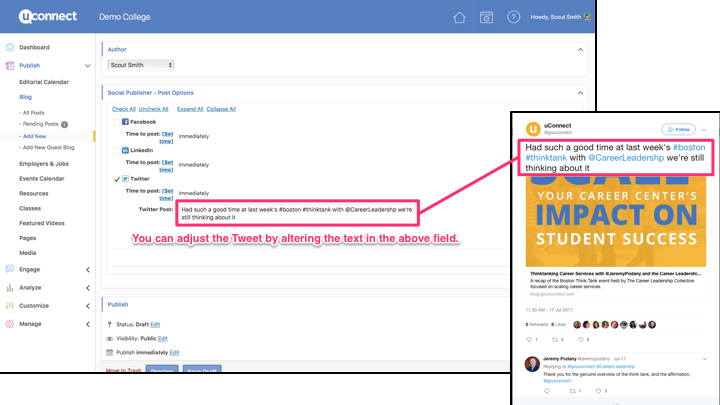Click the Dashboard icon in sidebar
Viewport: 720px width, 405px height.
tap(9, 48)
